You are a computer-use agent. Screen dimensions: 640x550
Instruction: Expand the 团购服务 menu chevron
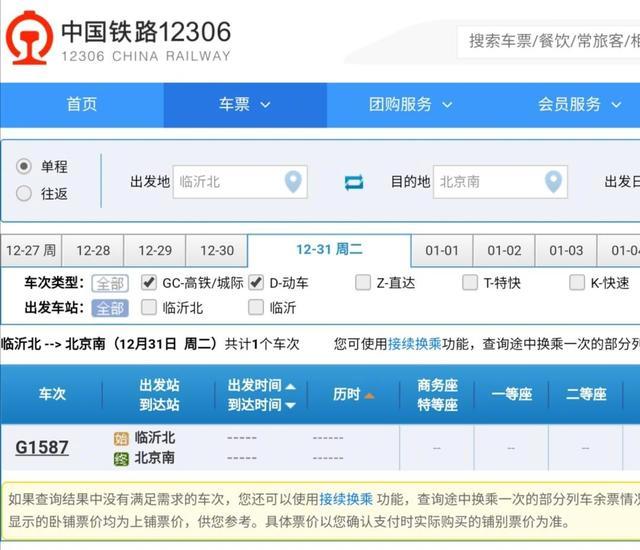447,105
